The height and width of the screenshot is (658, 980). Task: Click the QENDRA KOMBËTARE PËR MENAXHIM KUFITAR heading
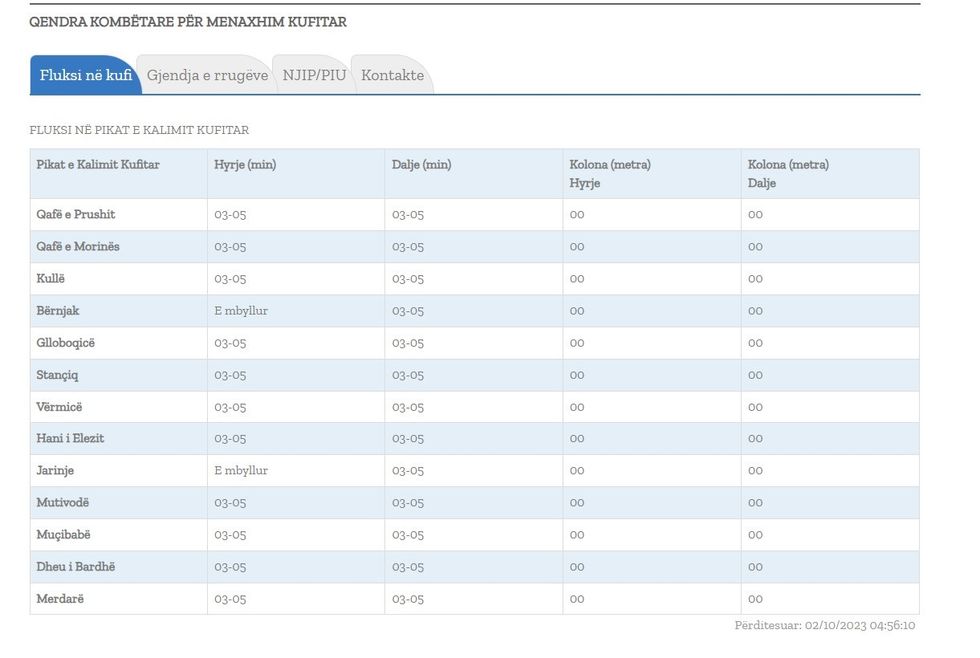pos(188,21)
